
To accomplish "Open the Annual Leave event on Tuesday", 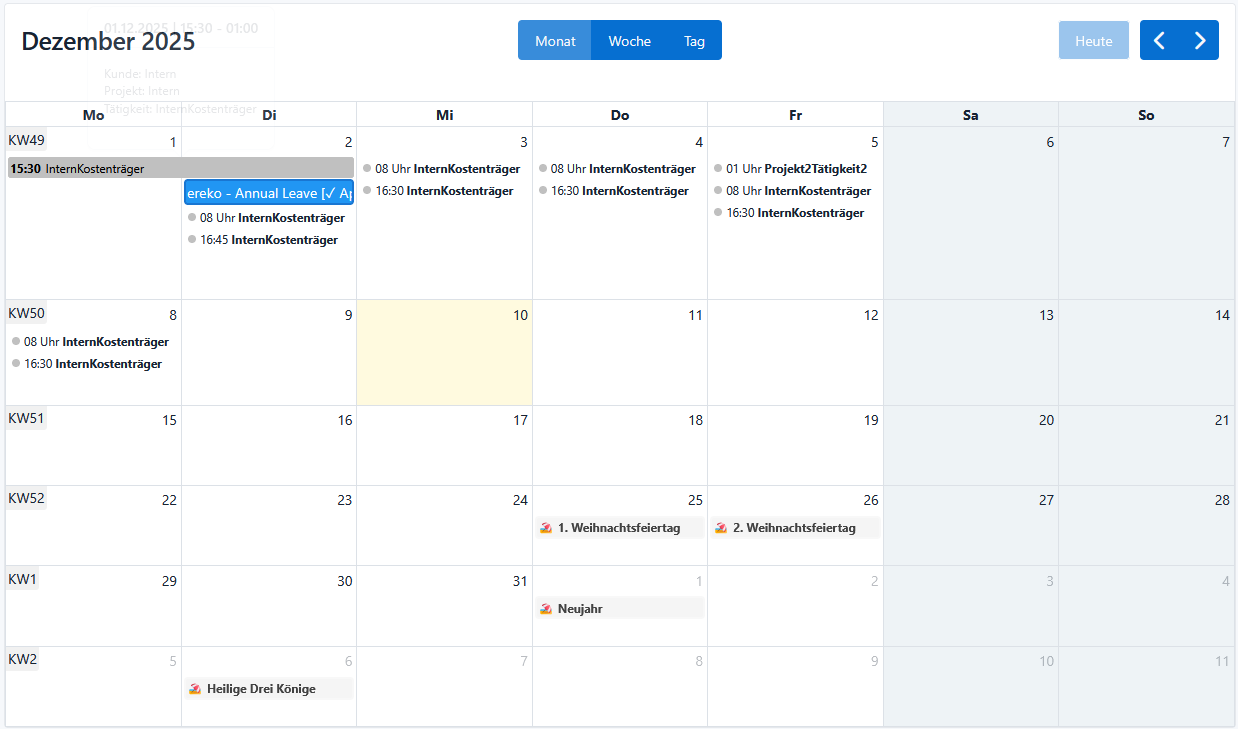I will [x=269, y=193].
